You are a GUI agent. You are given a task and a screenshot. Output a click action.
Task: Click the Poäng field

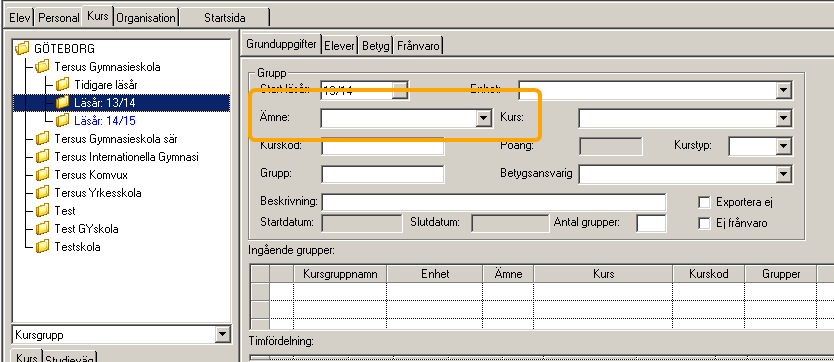611,146
